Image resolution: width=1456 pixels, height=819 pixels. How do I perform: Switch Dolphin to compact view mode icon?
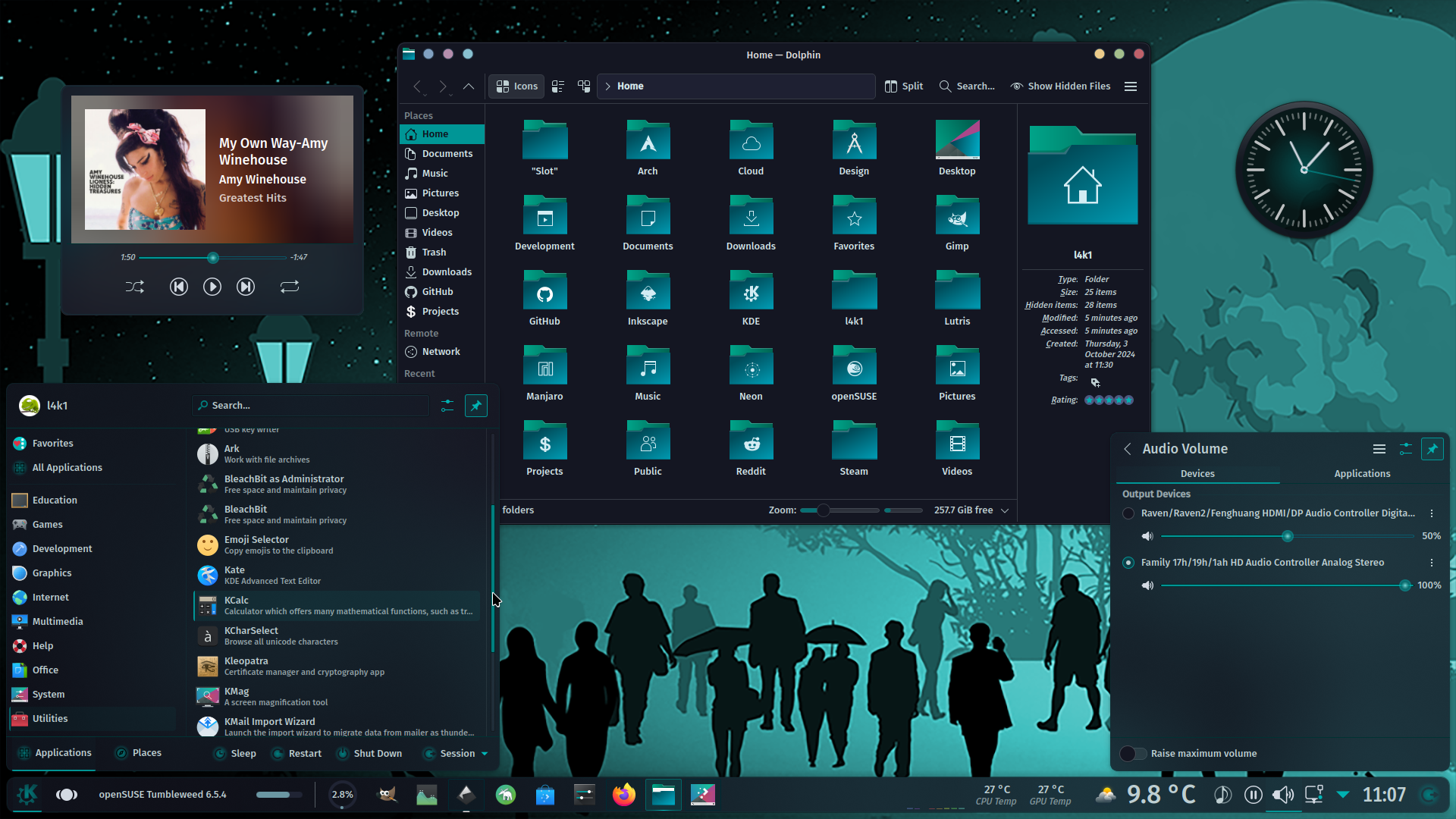coord(558,86)
